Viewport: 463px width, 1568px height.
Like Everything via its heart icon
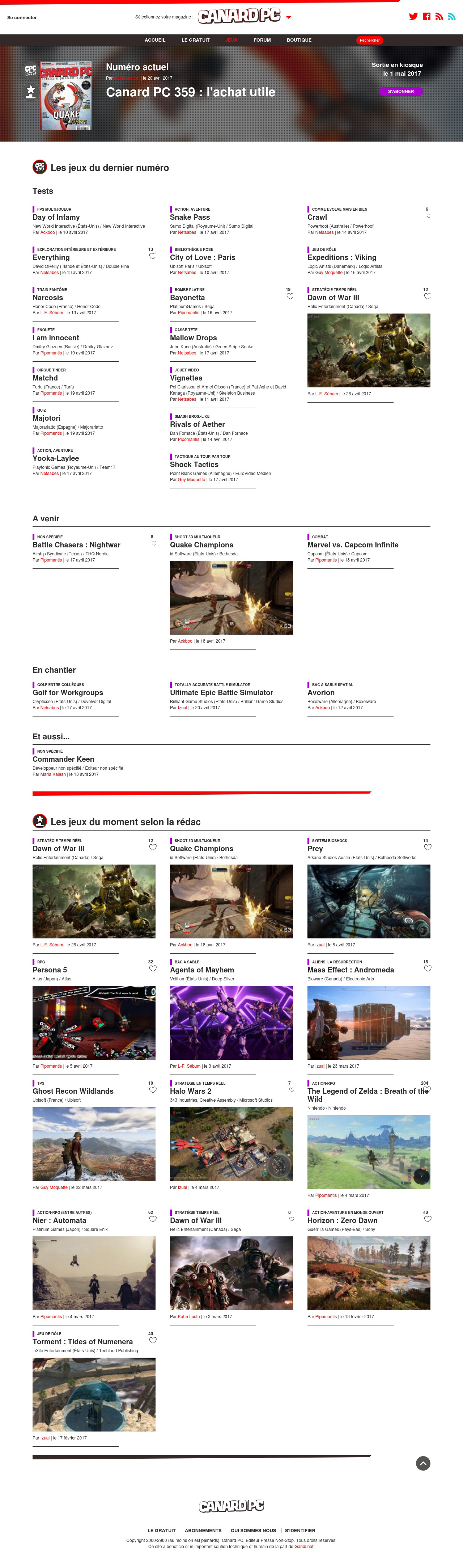point(153,256)
